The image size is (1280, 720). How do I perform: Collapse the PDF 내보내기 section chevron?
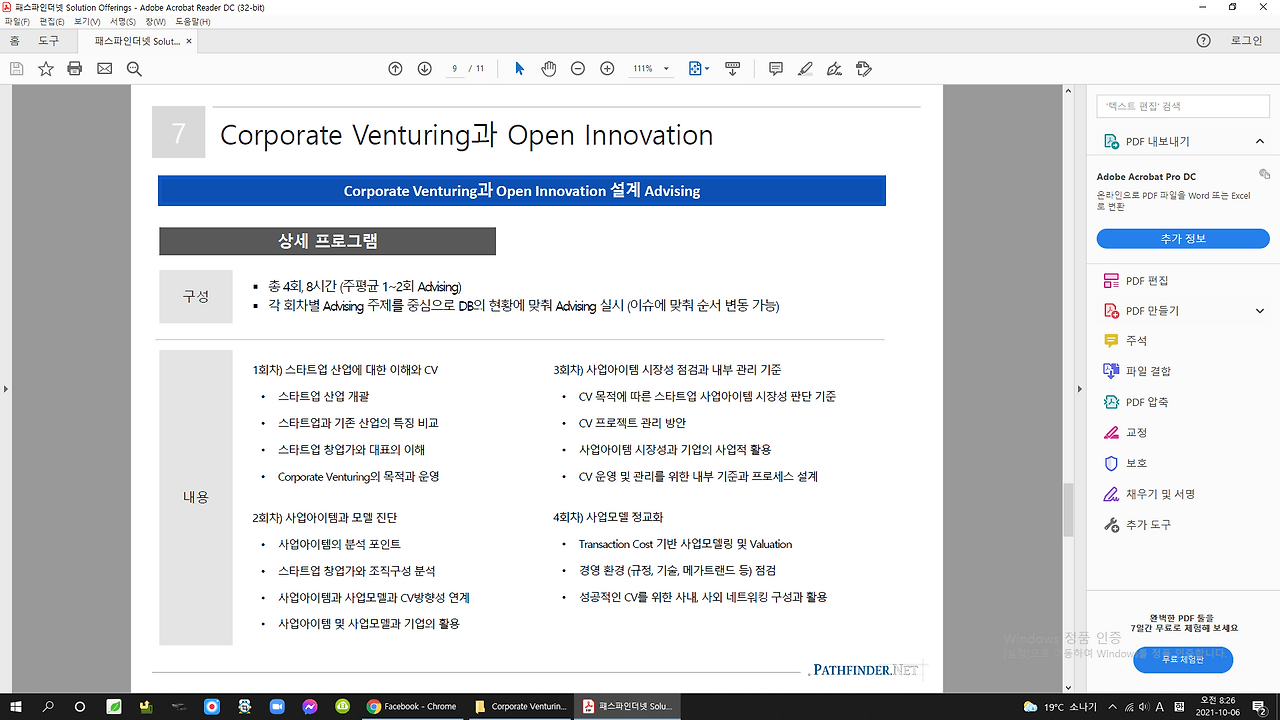coord(1260,142)
